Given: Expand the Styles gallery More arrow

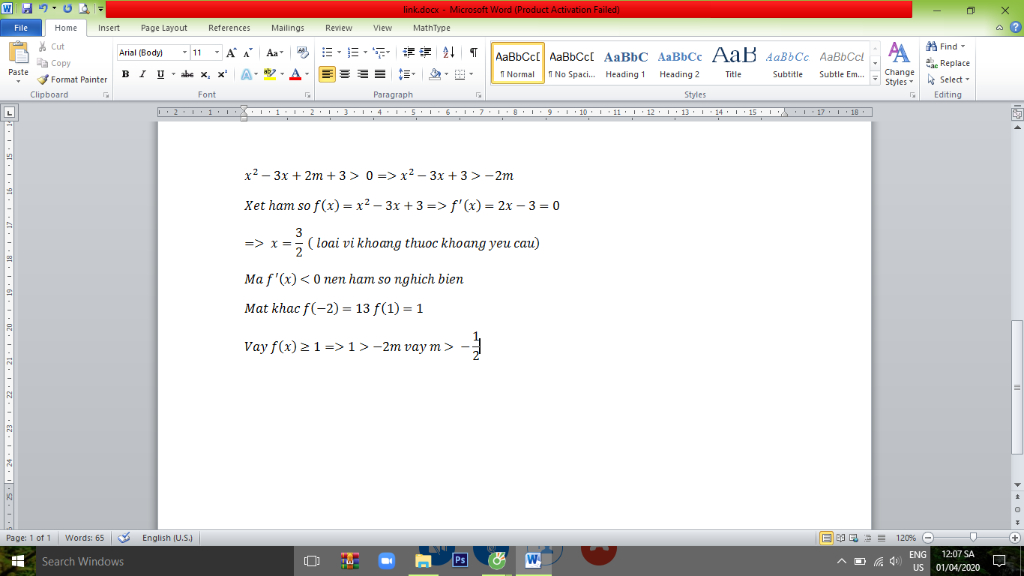Looking at the screenshot, I should pos(875,78).
